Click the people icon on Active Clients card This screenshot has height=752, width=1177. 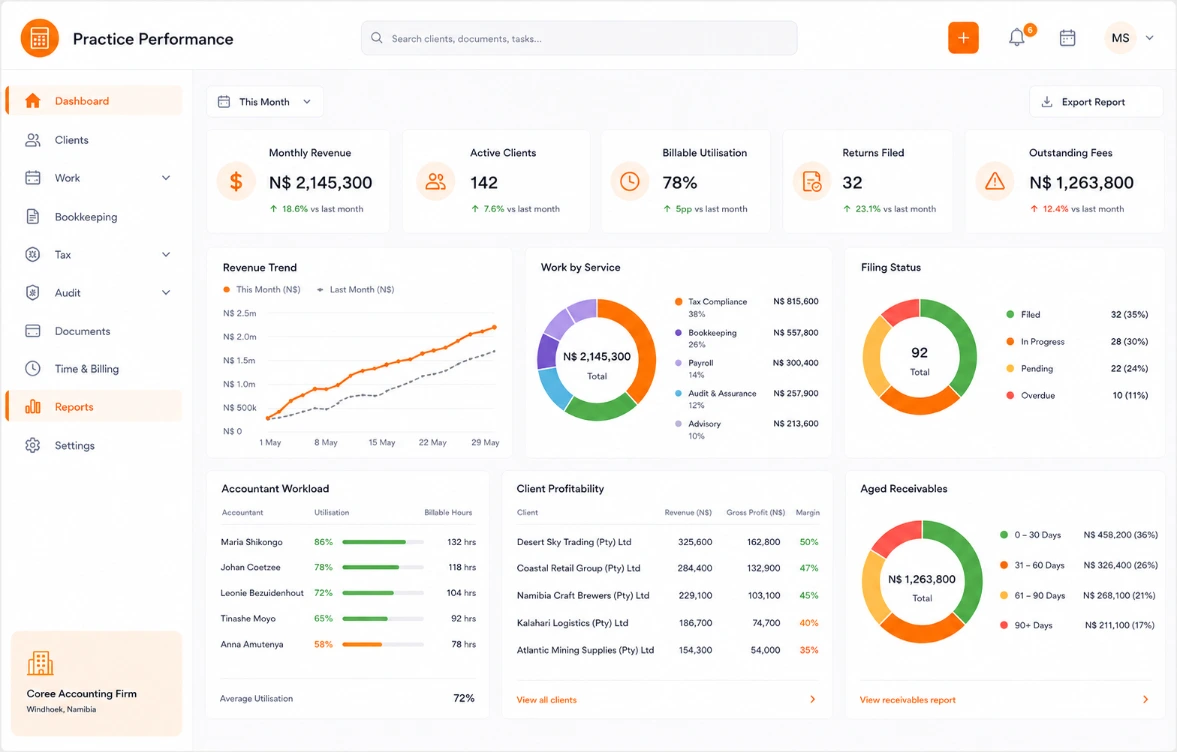coord(435,181)
